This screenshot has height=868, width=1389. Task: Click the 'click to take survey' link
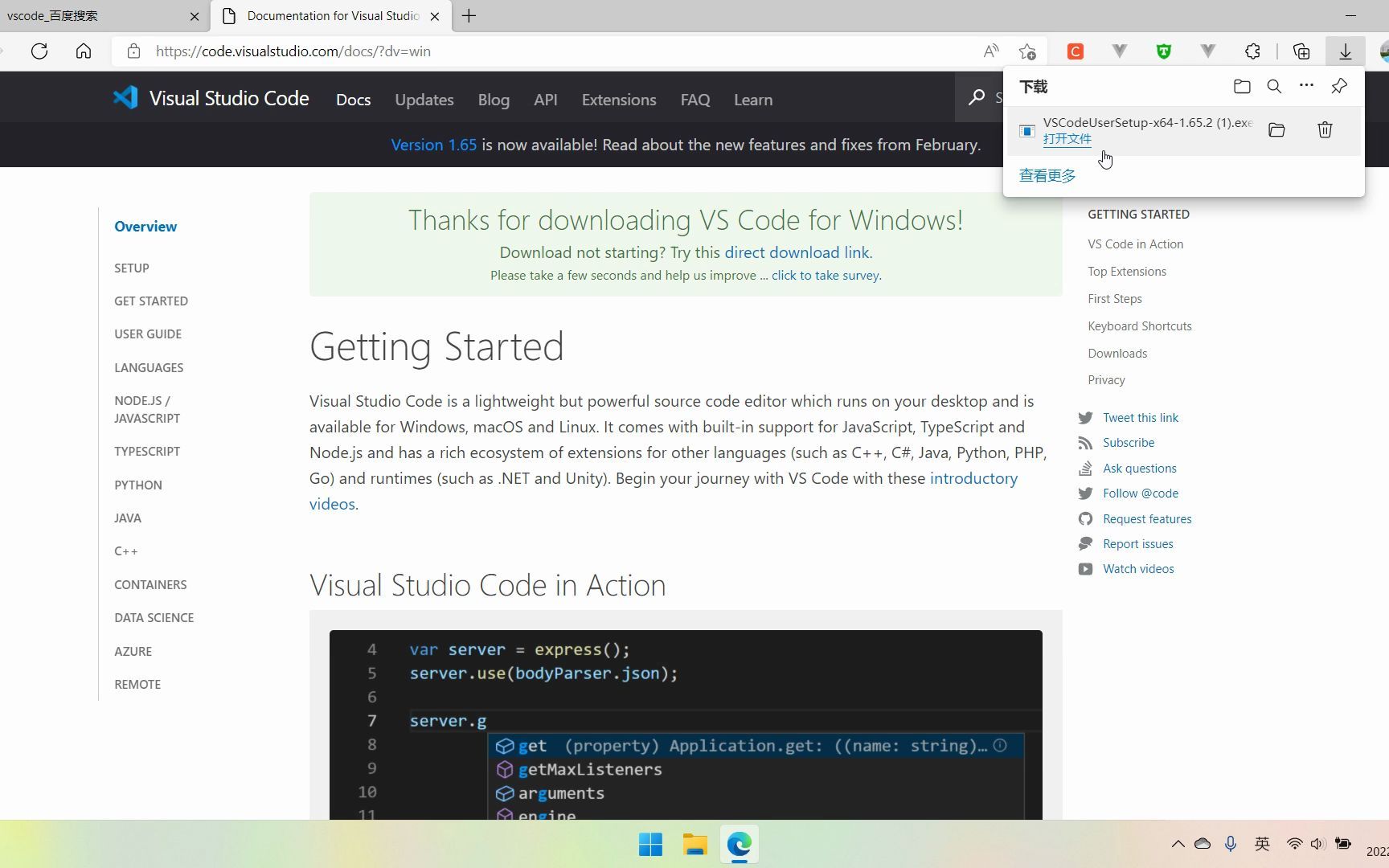point(826,275)
